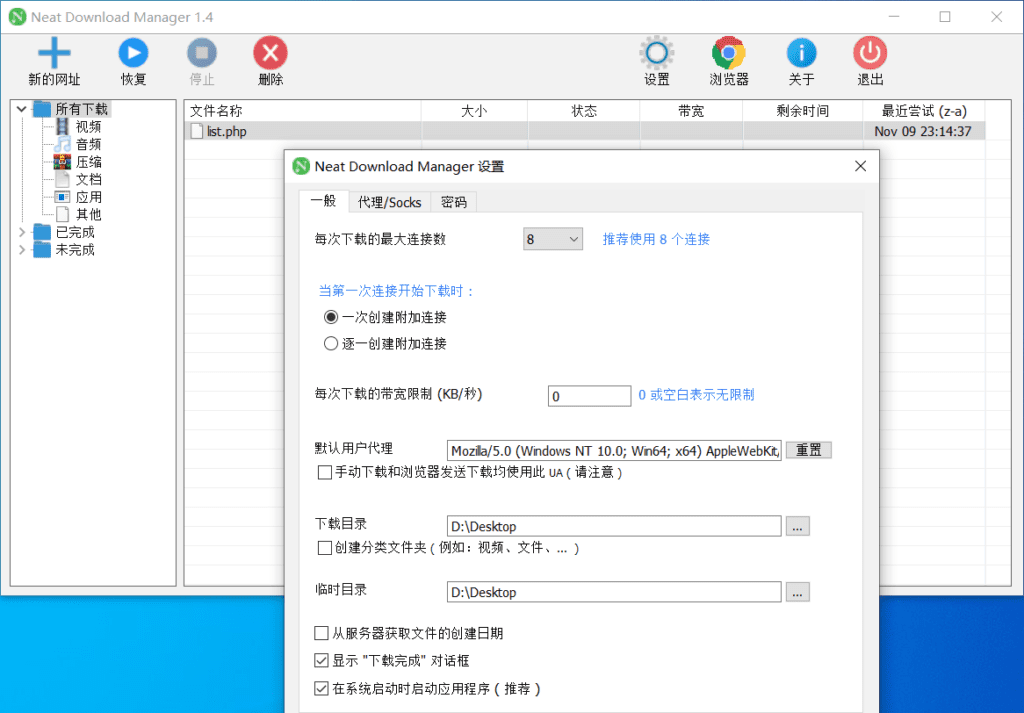Sort by 带宽 column header

[x=691, y=111]
